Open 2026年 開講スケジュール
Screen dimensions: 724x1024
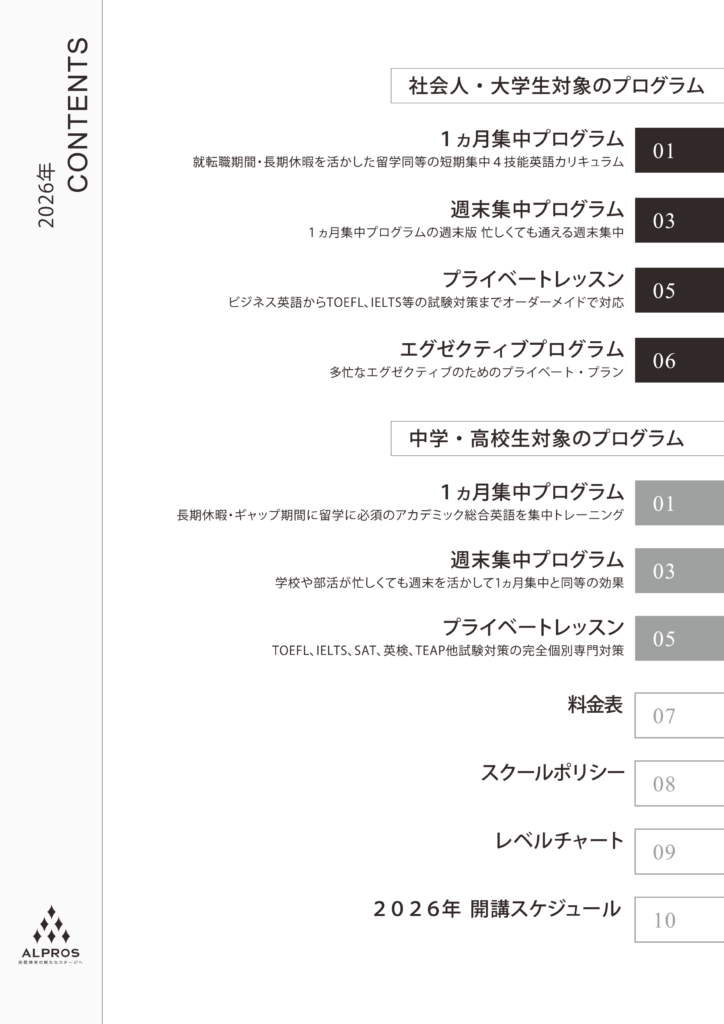[497, 909]
